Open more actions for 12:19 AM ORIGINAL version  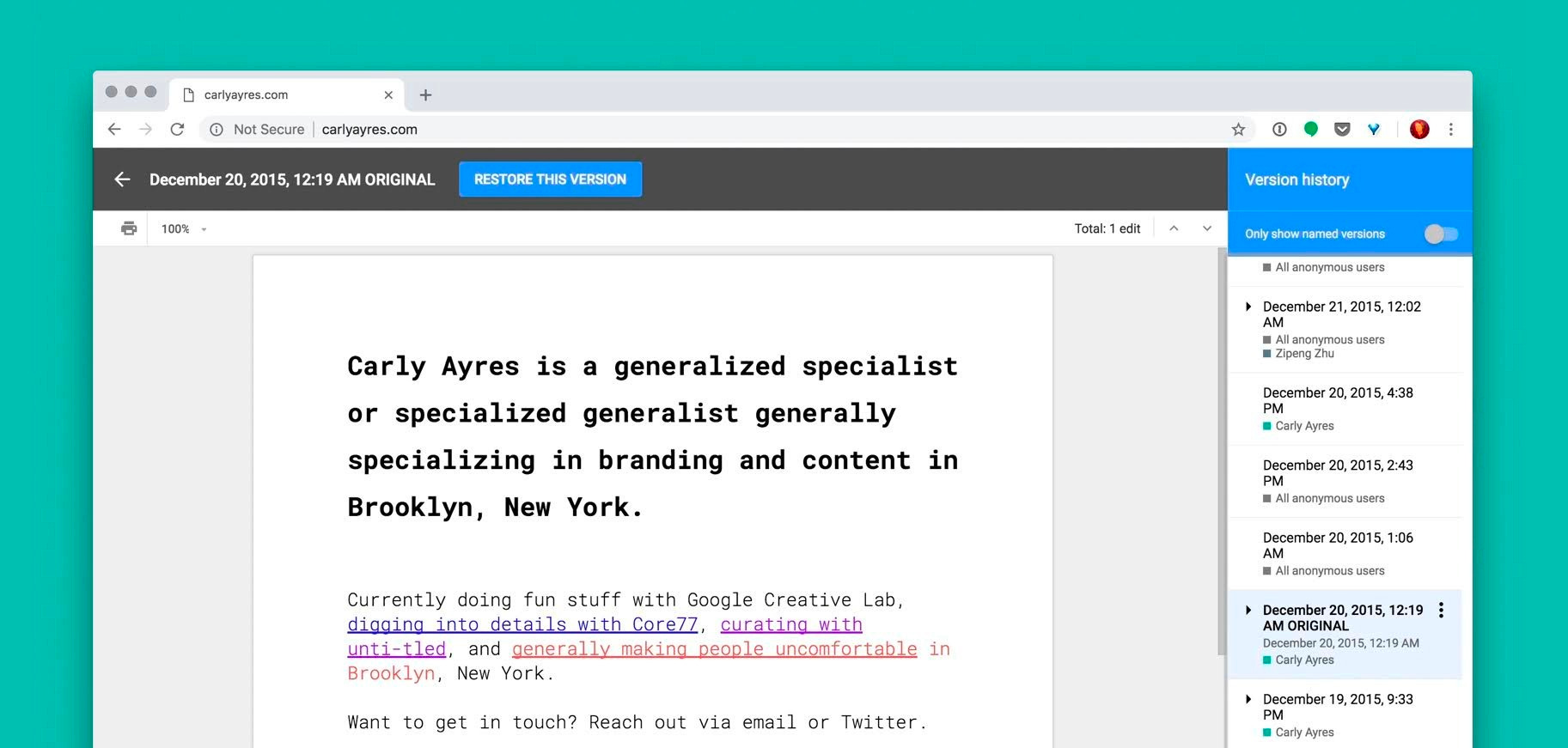pyautogui.click(x=1441, y=611)
